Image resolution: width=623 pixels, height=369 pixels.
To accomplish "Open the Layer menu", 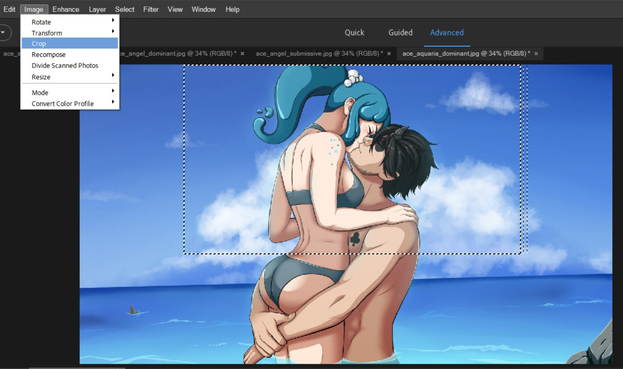I will tap(97, 9).
